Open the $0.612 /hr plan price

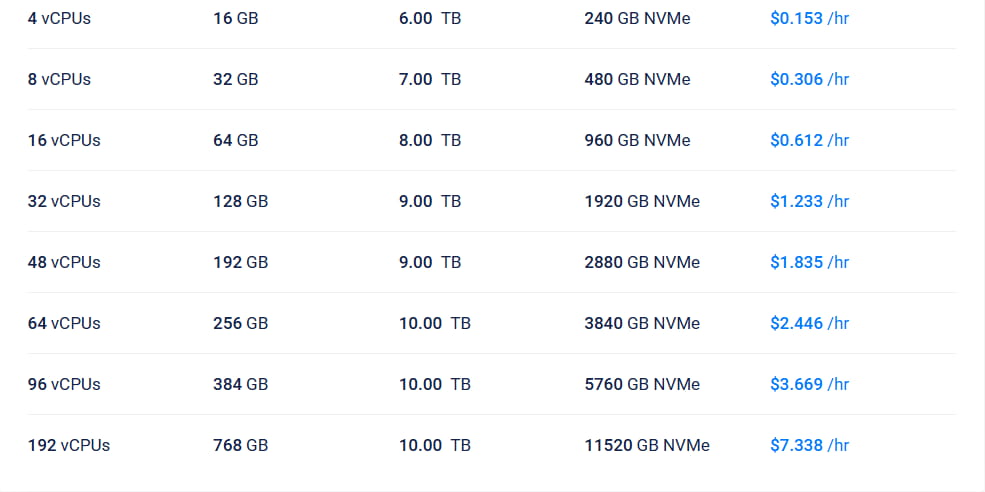tap(809, 140)
